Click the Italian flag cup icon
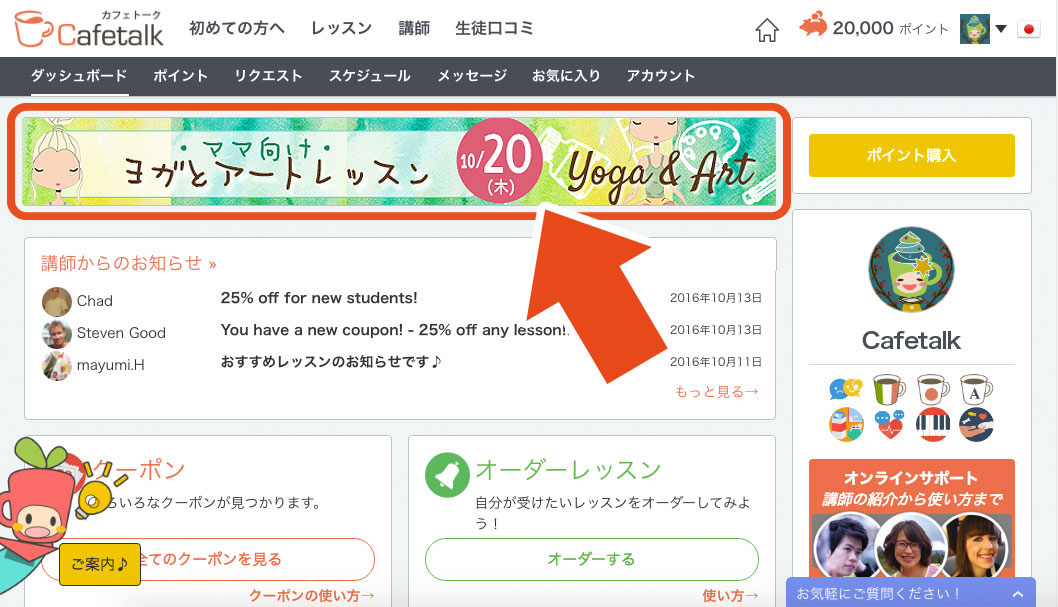This screenshot has width=1058, height=607. click(889, 389)
